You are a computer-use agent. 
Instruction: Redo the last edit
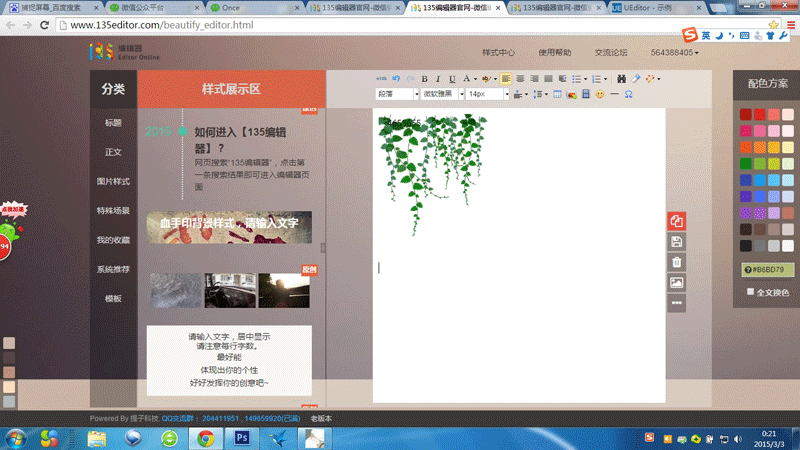[410, 79]
